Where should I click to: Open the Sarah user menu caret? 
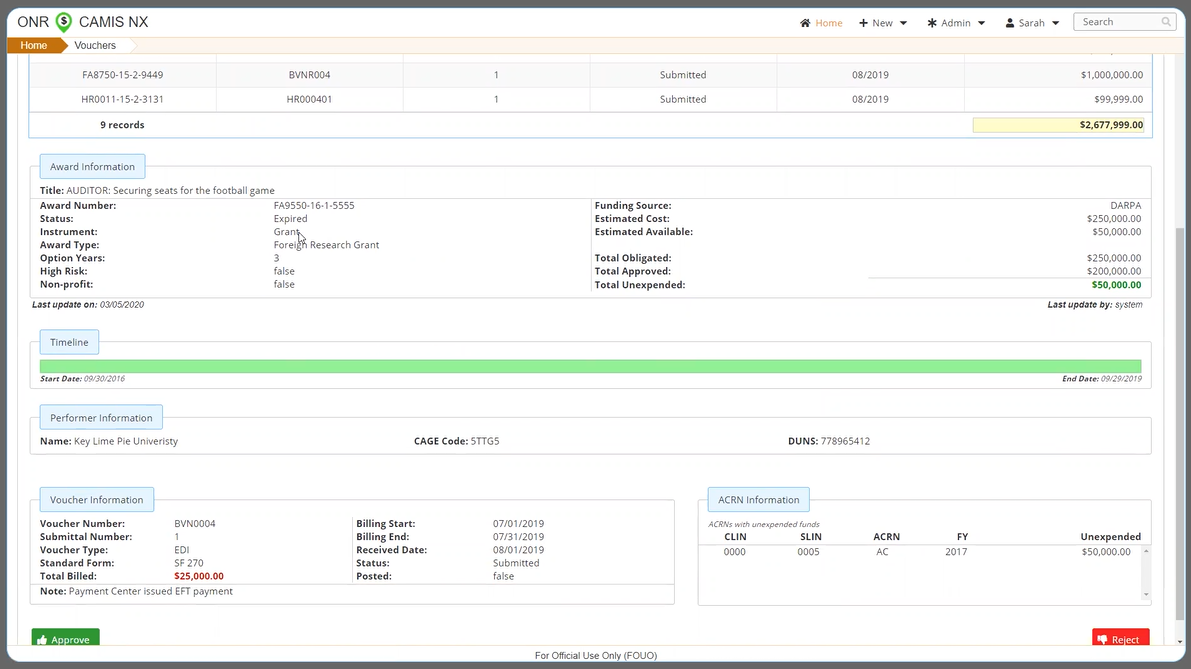(1055, 23)
